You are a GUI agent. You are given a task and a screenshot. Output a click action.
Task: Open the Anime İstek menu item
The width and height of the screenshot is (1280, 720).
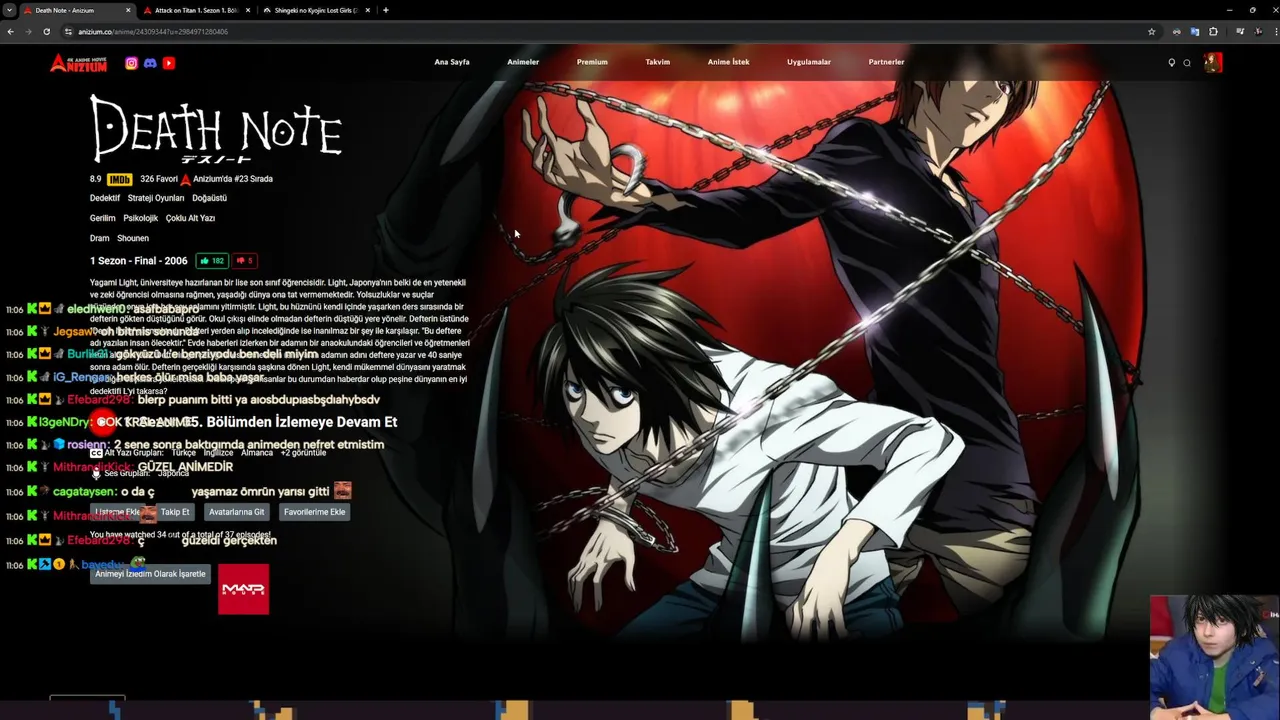(728, 62)
